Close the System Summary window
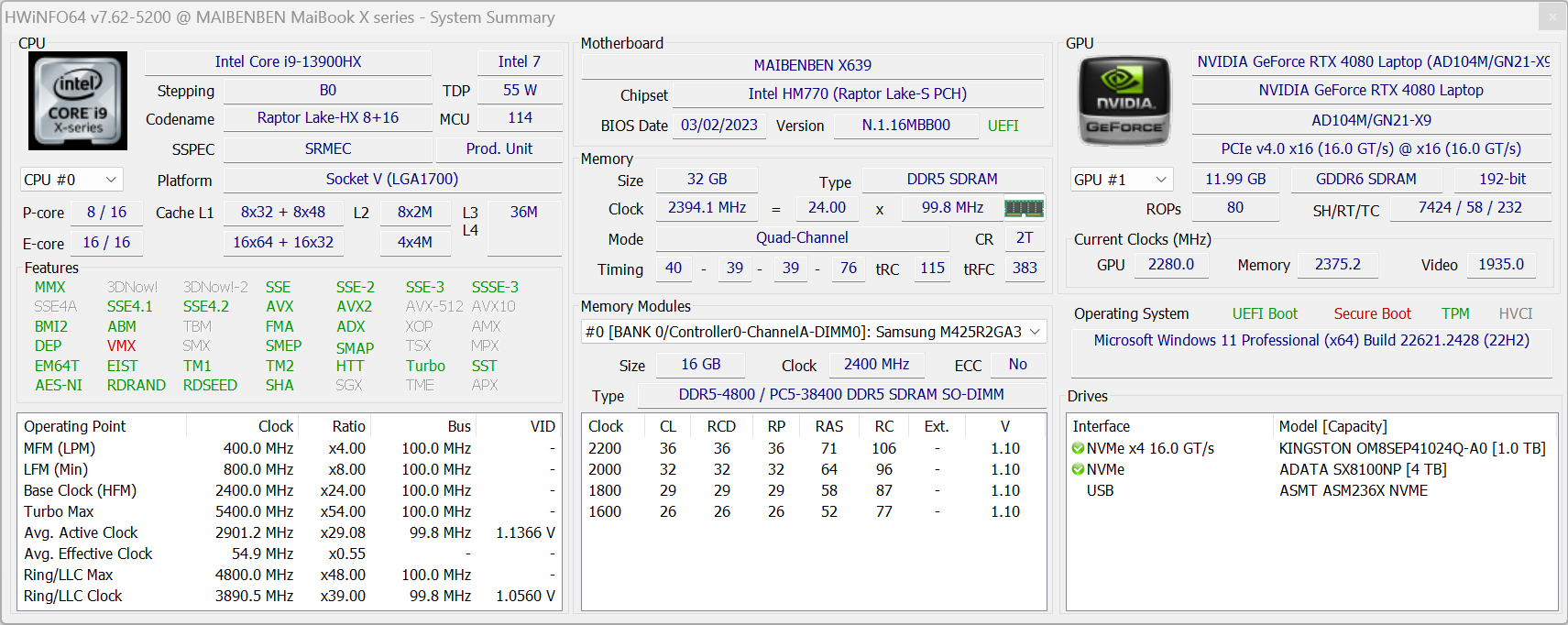 point(1552,16)
